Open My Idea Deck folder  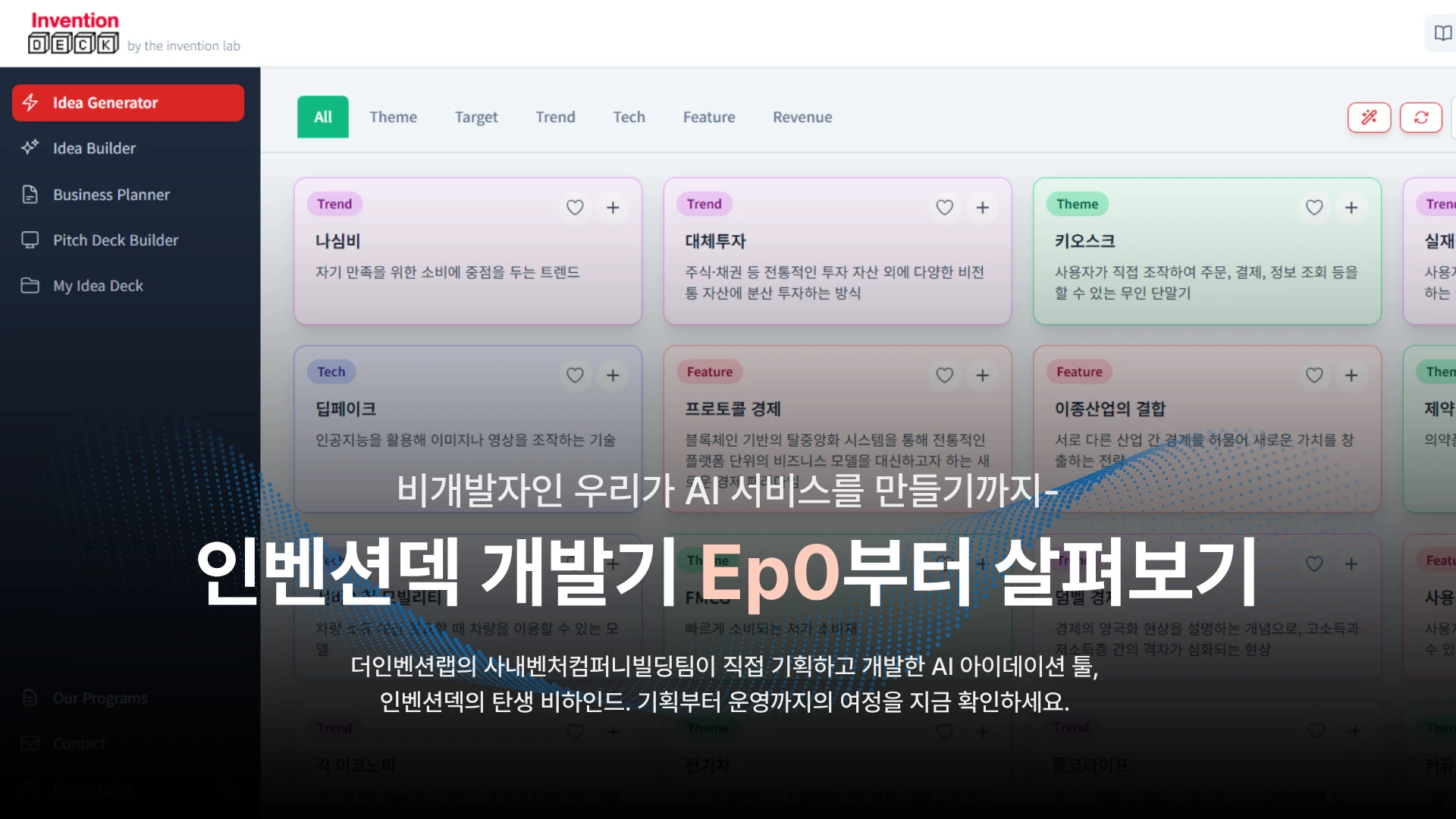pyautogui.click(x=98, y=286)
